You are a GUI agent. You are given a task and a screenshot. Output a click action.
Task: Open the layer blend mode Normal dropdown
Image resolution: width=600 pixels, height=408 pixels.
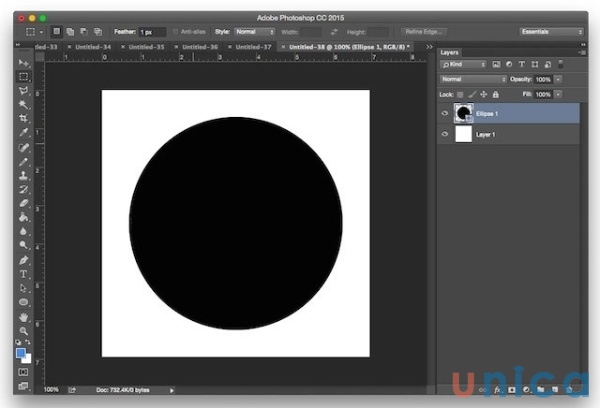click(x=473, y=79)
